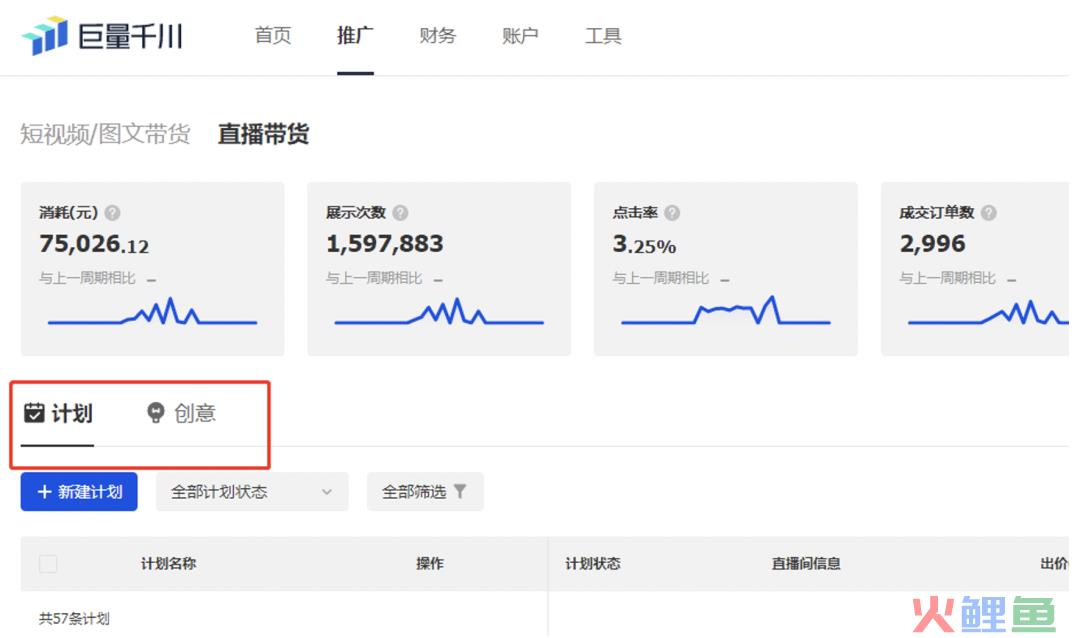Click the 1,597,883 impressions value

tap(384, 244)
